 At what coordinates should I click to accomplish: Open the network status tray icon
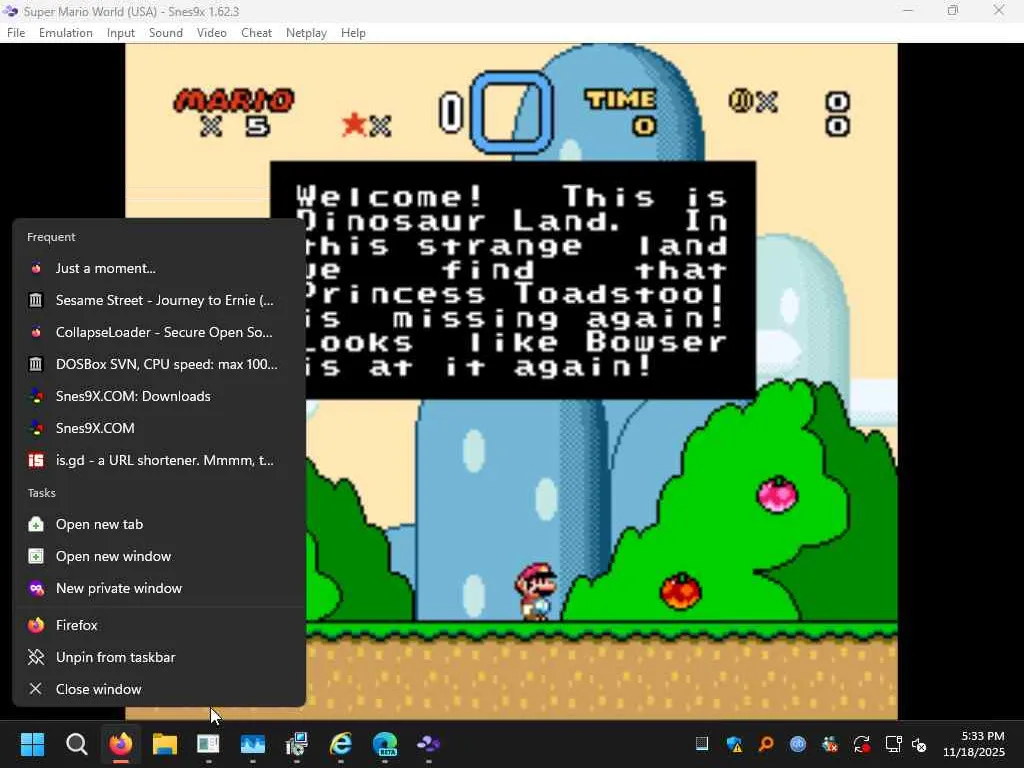[893, 744]
